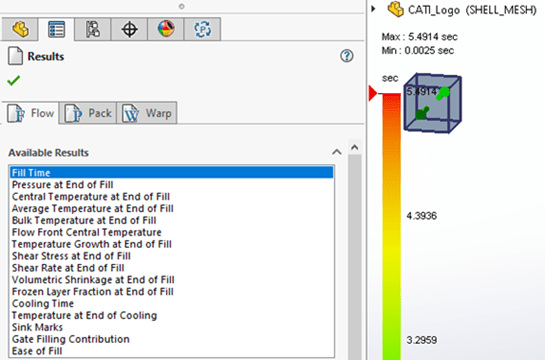Click the red max marker on legend
Screen dimensions: 545x360
[x=373, y=93]
